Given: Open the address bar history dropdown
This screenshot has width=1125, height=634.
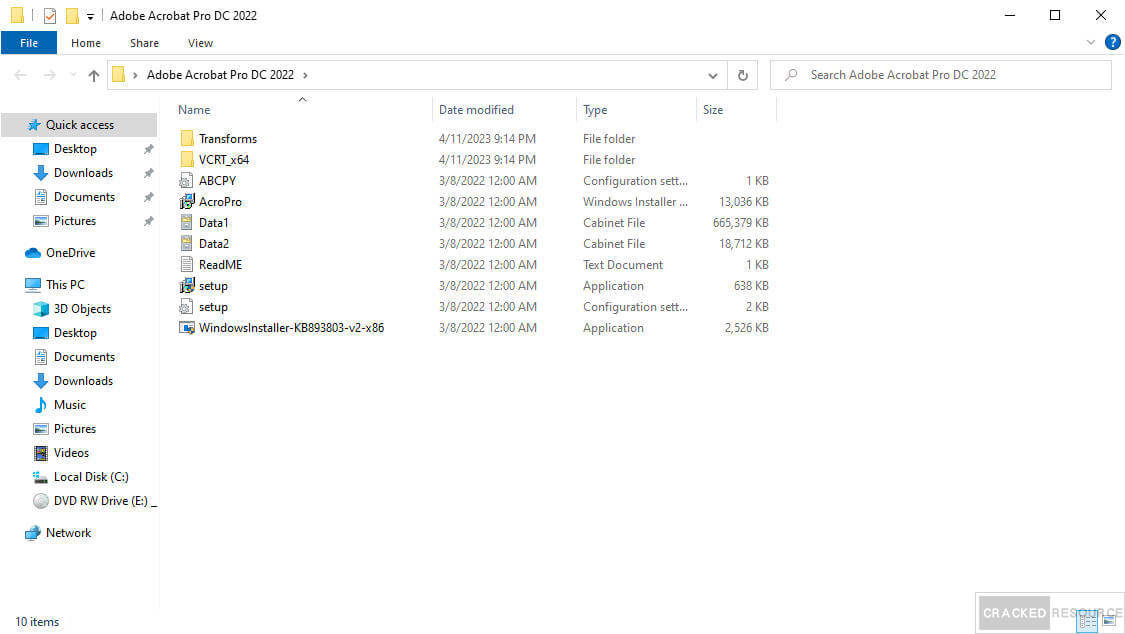Looking at the screenshot, I should coord(712,75).
